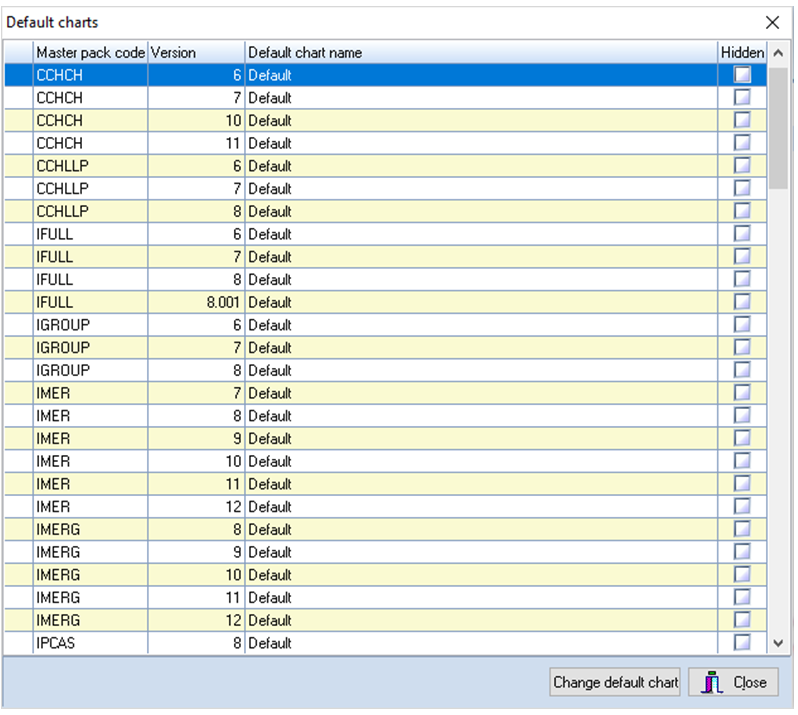Tick Hidden checkbox for IGROUP version 7

click(x=742, y=348)
